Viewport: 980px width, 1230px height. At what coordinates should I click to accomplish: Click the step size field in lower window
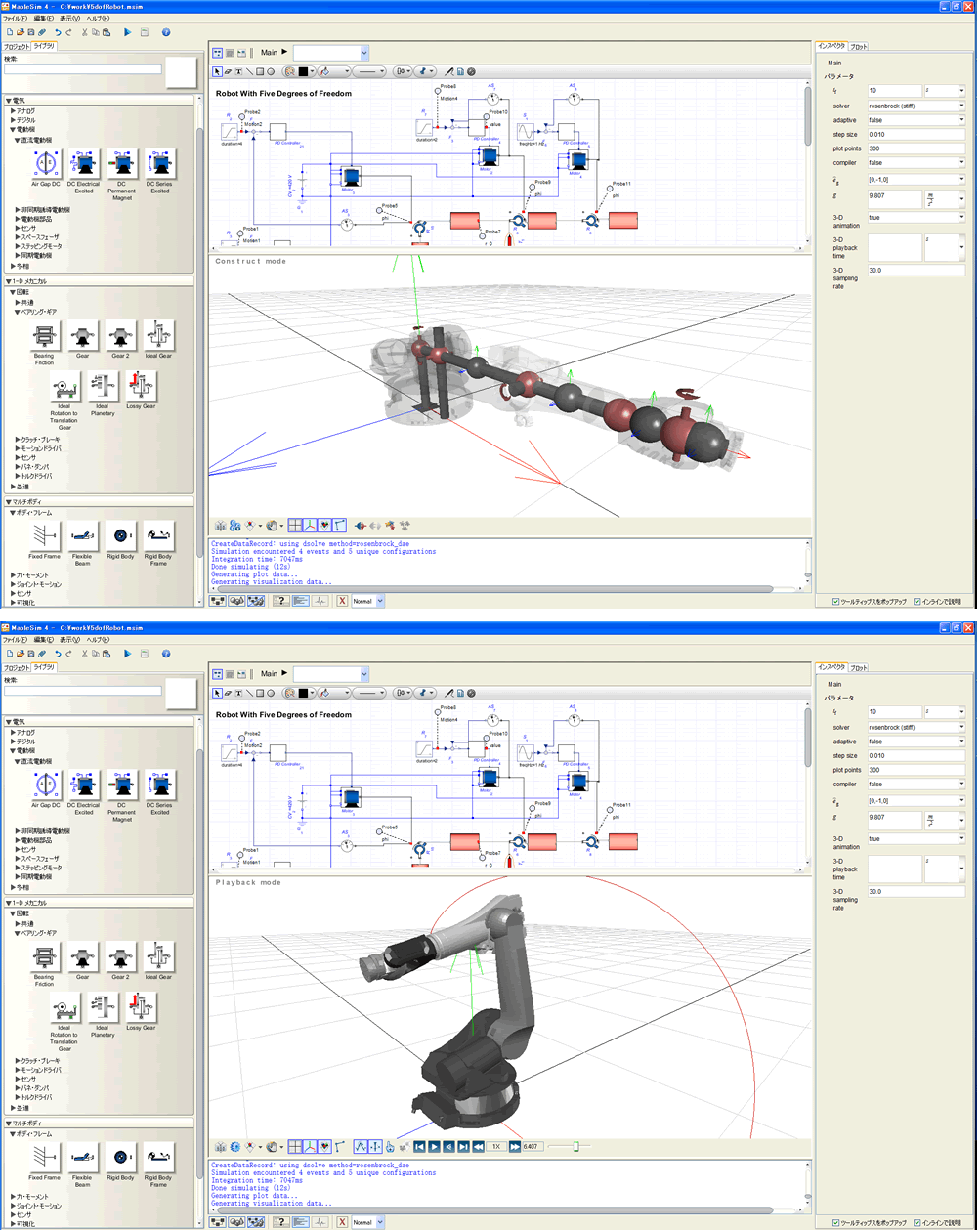(x=916, y=756)
